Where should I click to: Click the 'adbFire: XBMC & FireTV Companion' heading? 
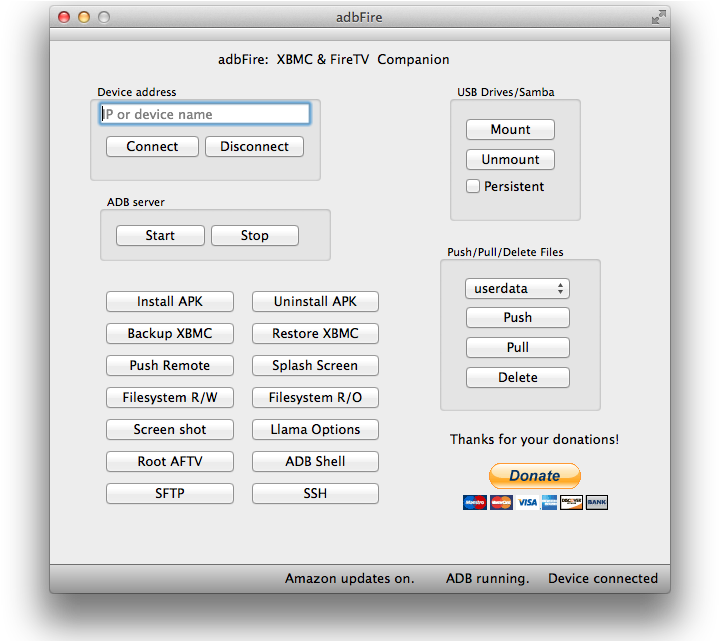(x=334, y=59)
